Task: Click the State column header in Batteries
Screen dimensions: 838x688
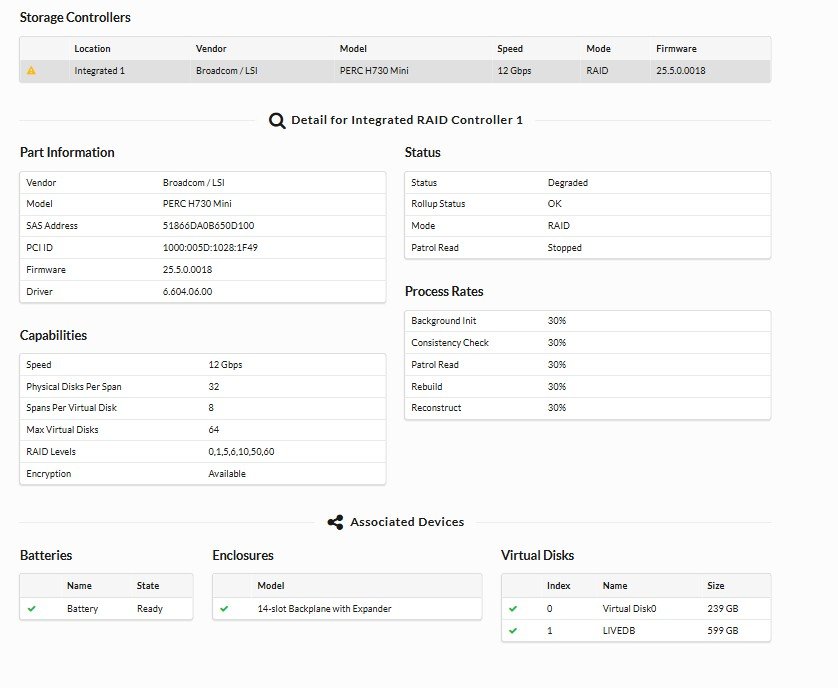Action: click(x=148, y=585)
